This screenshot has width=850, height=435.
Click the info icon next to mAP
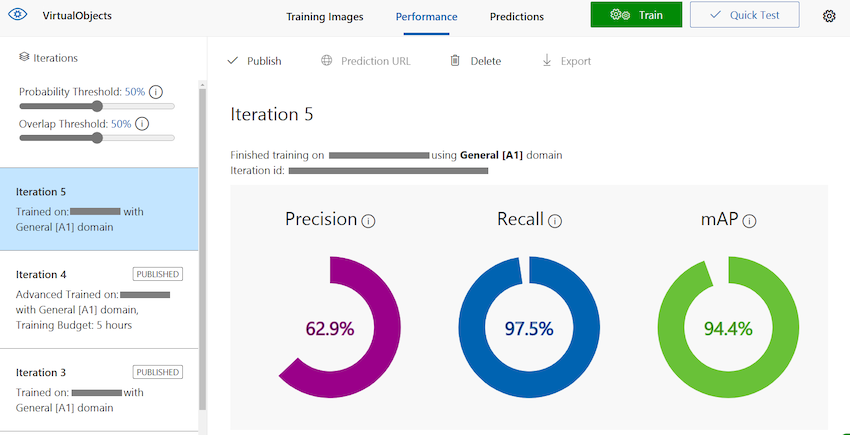click(750, 221)
